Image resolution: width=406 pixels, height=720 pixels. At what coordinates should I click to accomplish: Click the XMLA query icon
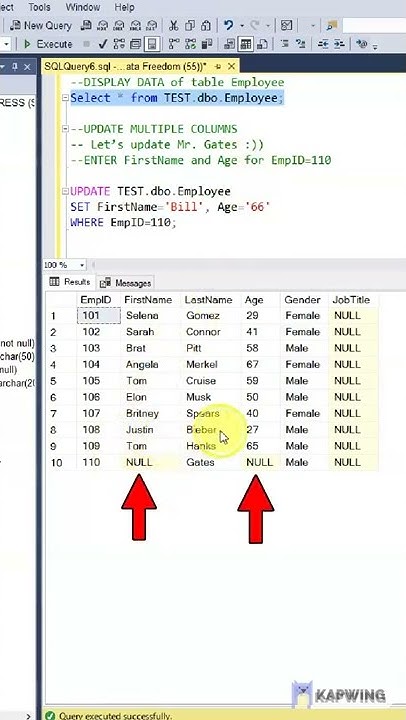[135, 25]
